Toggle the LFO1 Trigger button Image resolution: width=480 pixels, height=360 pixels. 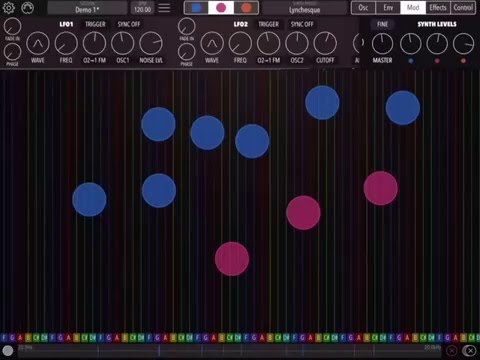[x=95, y=24]
